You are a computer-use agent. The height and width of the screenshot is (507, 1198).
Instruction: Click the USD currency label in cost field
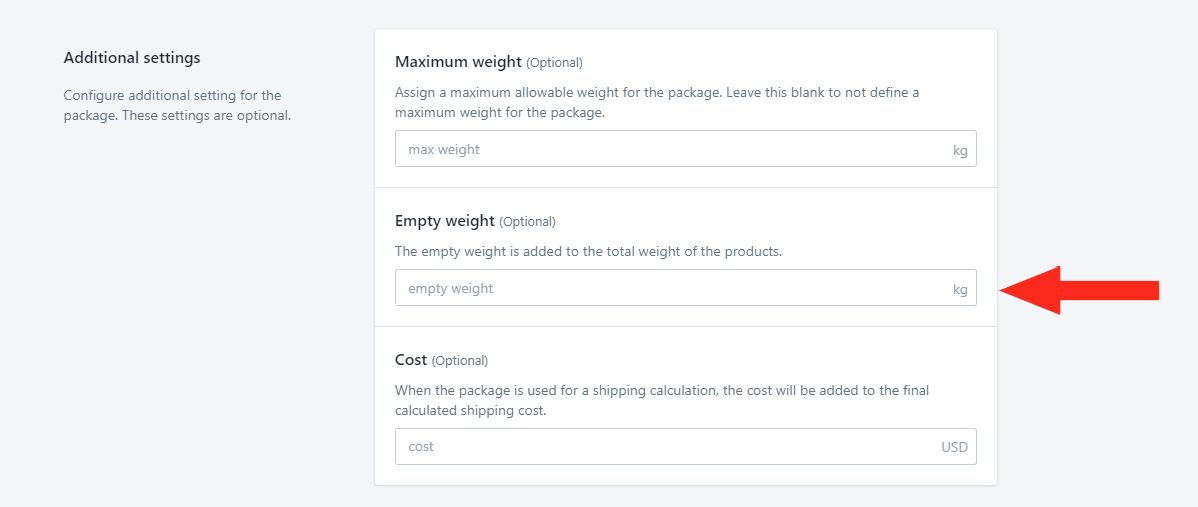pyautogui.click(x=954, y=447)
